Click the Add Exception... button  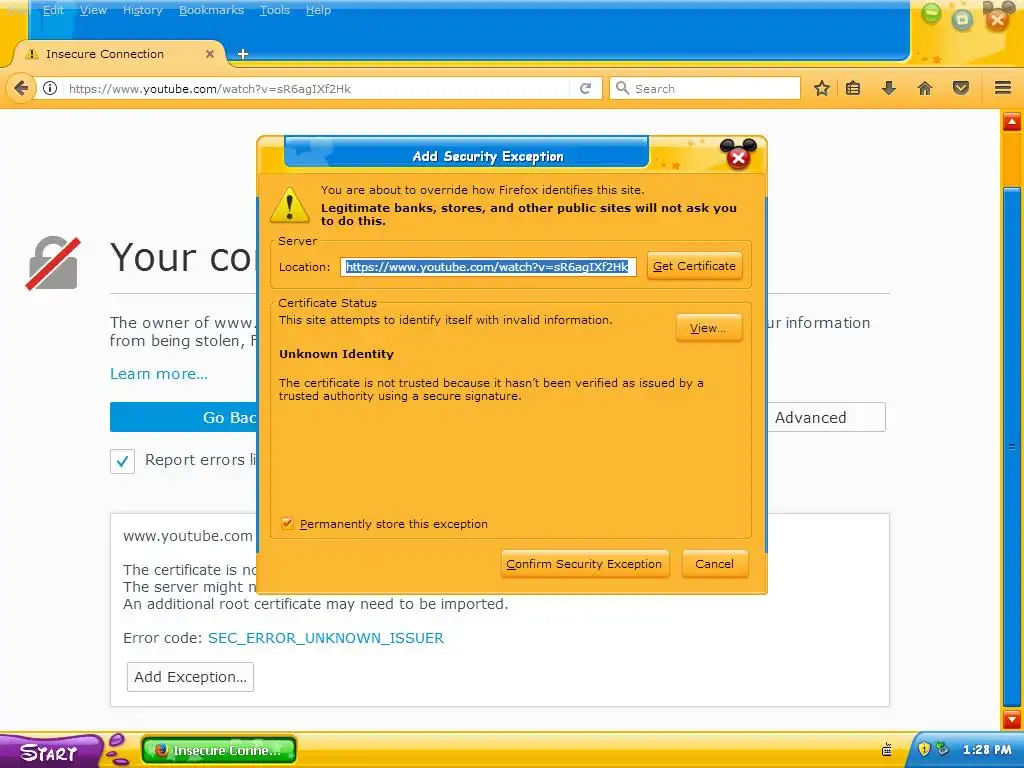click(x=190, y=677)
